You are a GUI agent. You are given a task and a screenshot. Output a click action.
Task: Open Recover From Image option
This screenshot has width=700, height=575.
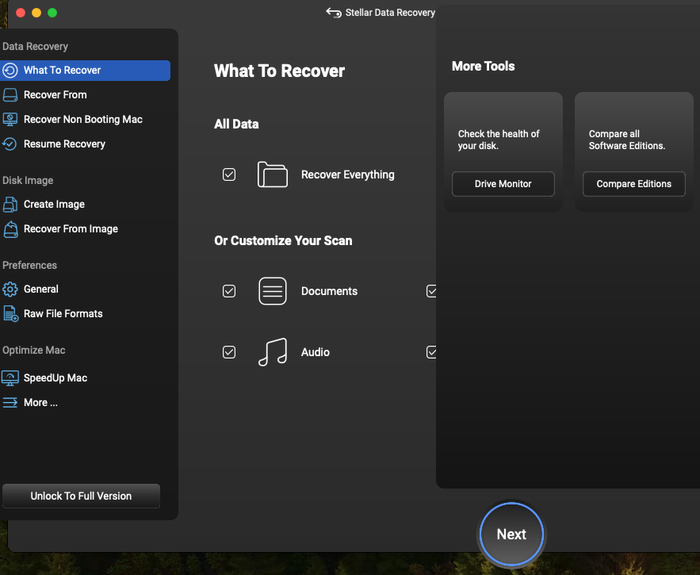click(x=85, y=229)
